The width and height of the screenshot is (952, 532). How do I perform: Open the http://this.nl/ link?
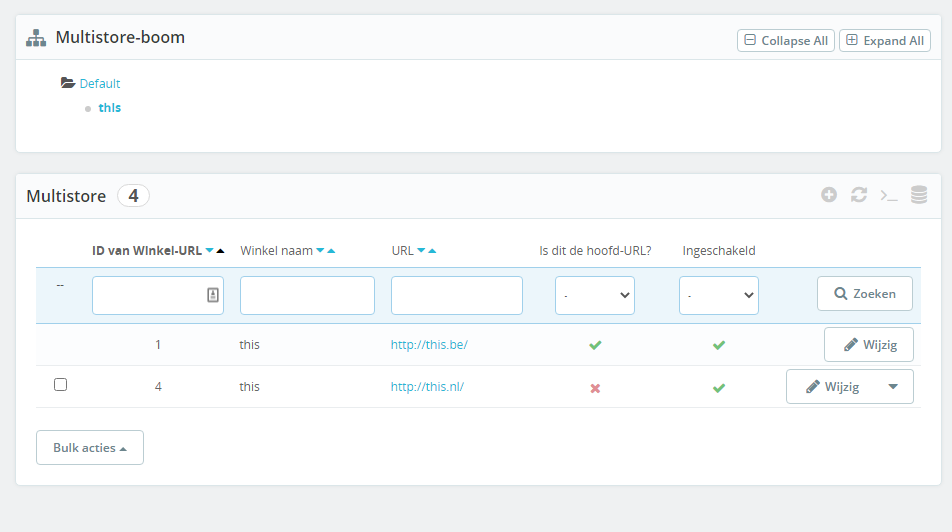427,387
